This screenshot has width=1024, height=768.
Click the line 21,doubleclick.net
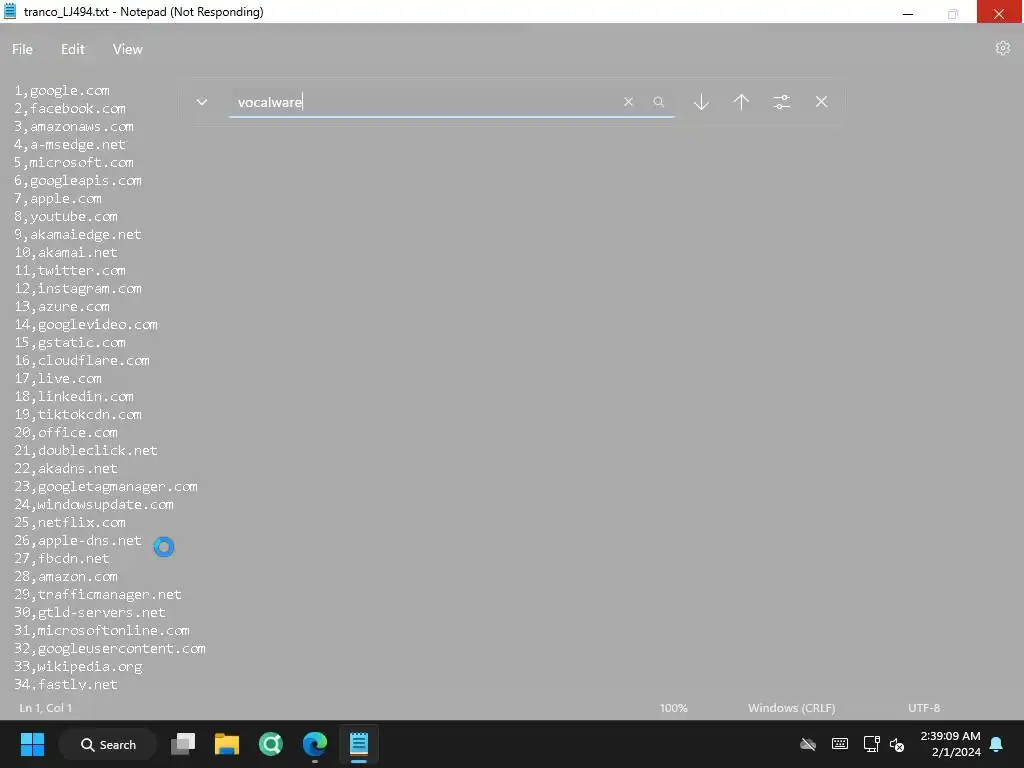point(86,451)
